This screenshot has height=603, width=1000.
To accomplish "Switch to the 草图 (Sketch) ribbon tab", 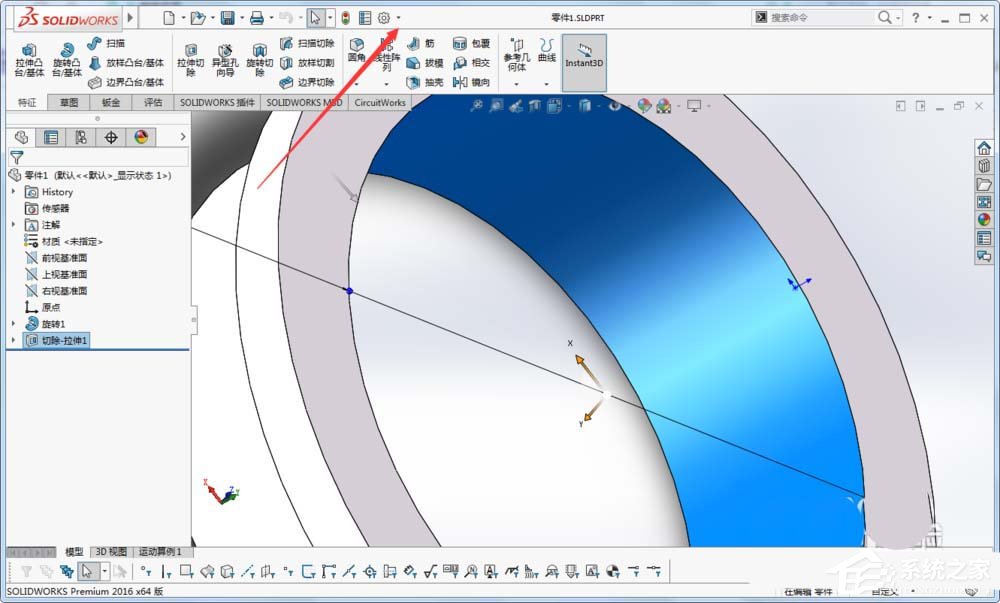I will 67,102.
